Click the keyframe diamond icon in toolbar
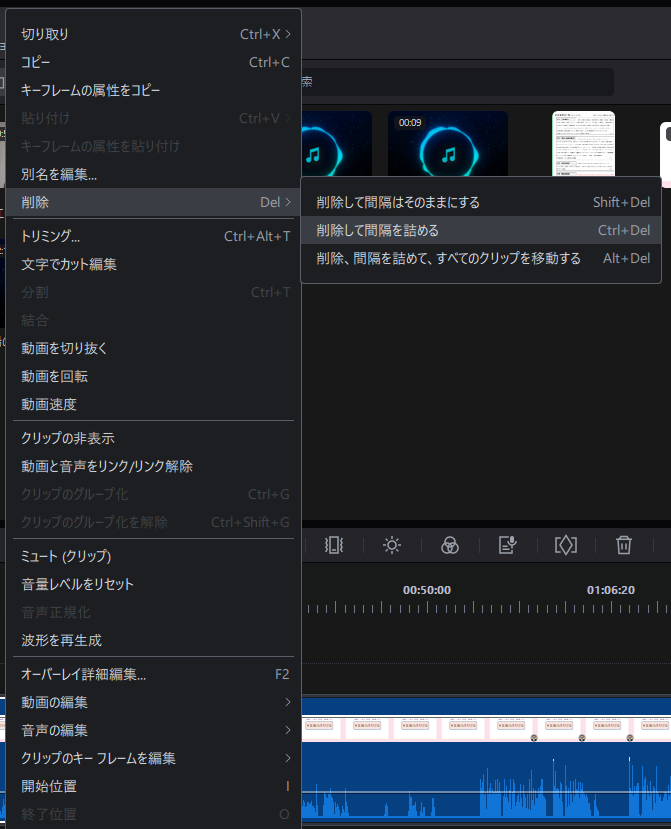Screen dimensions: 671x829 coord(566,545)
